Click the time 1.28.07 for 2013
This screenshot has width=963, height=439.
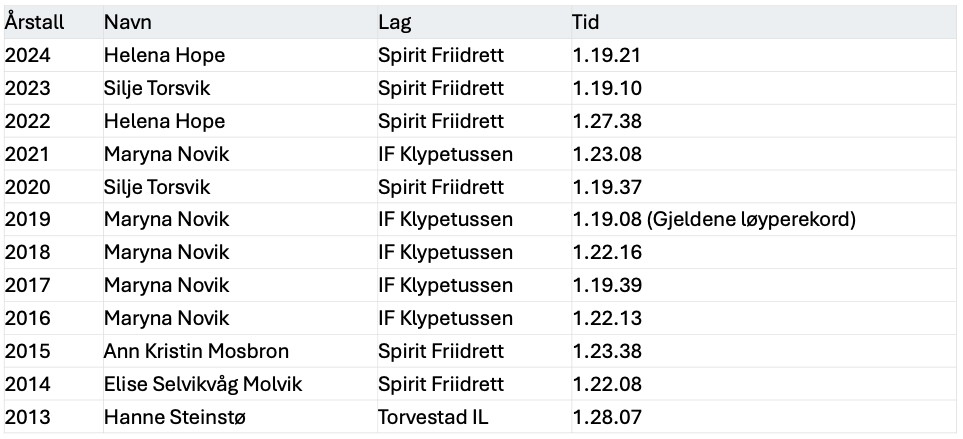point(764,417)
